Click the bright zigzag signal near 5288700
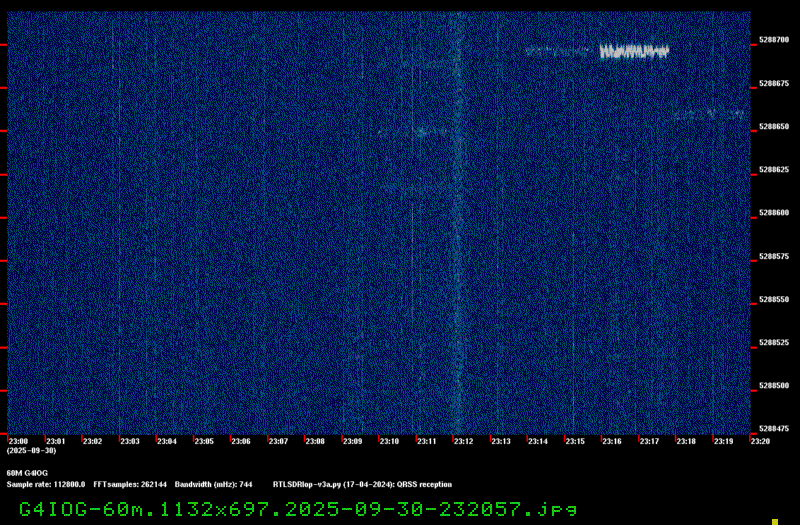Viewport: 800px width, 525px height. (634, 52)
